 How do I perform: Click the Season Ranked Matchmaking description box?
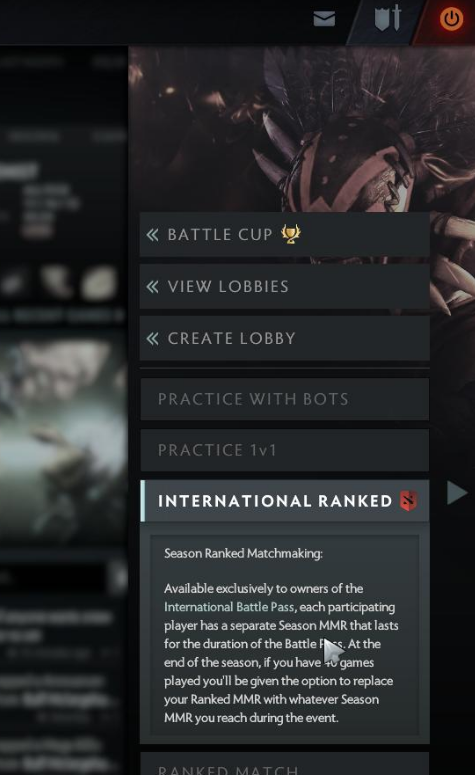[285, 635]
